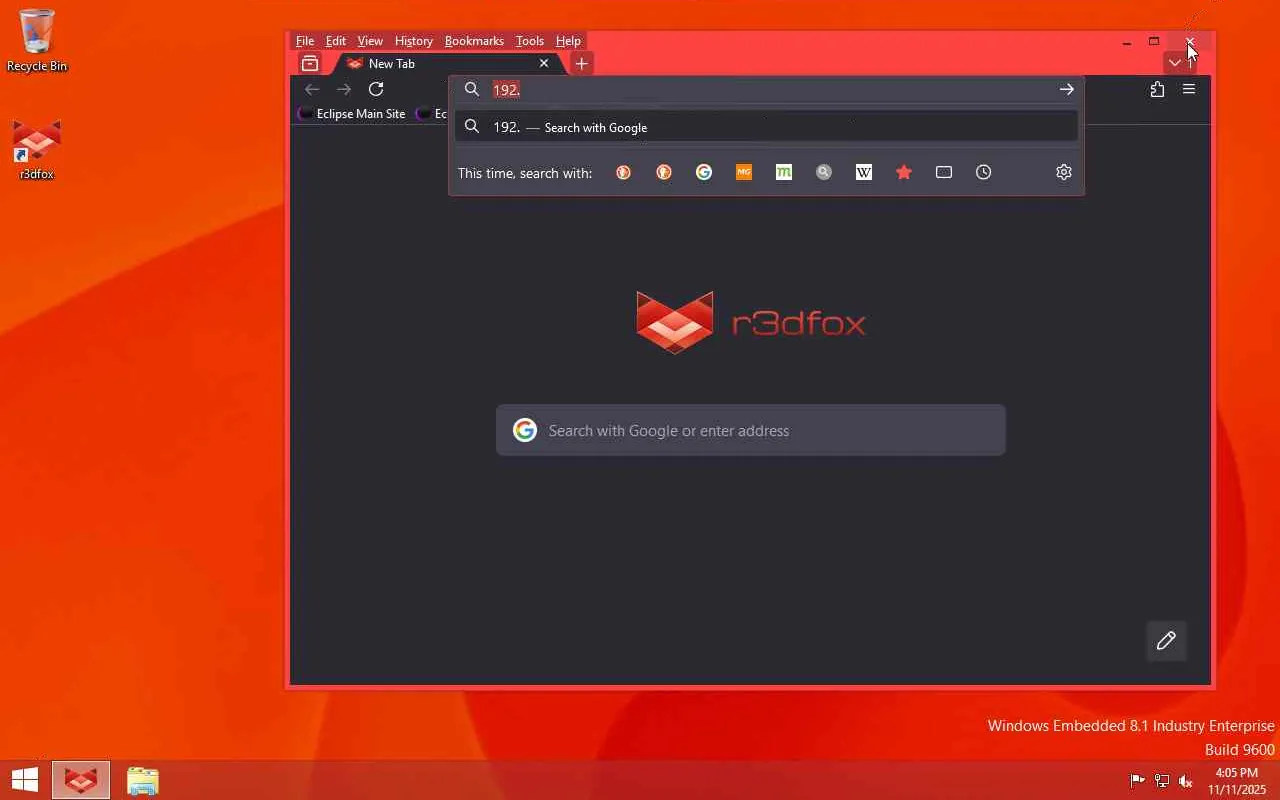Click the go arrow in address bar
The image size is (1280, 800).
(x=1067, y=89)
